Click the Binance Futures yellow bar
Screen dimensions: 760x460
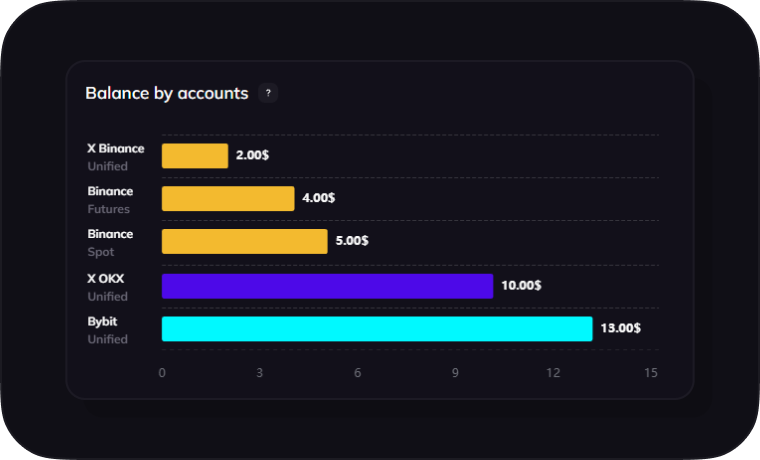[x=228, y=199]
